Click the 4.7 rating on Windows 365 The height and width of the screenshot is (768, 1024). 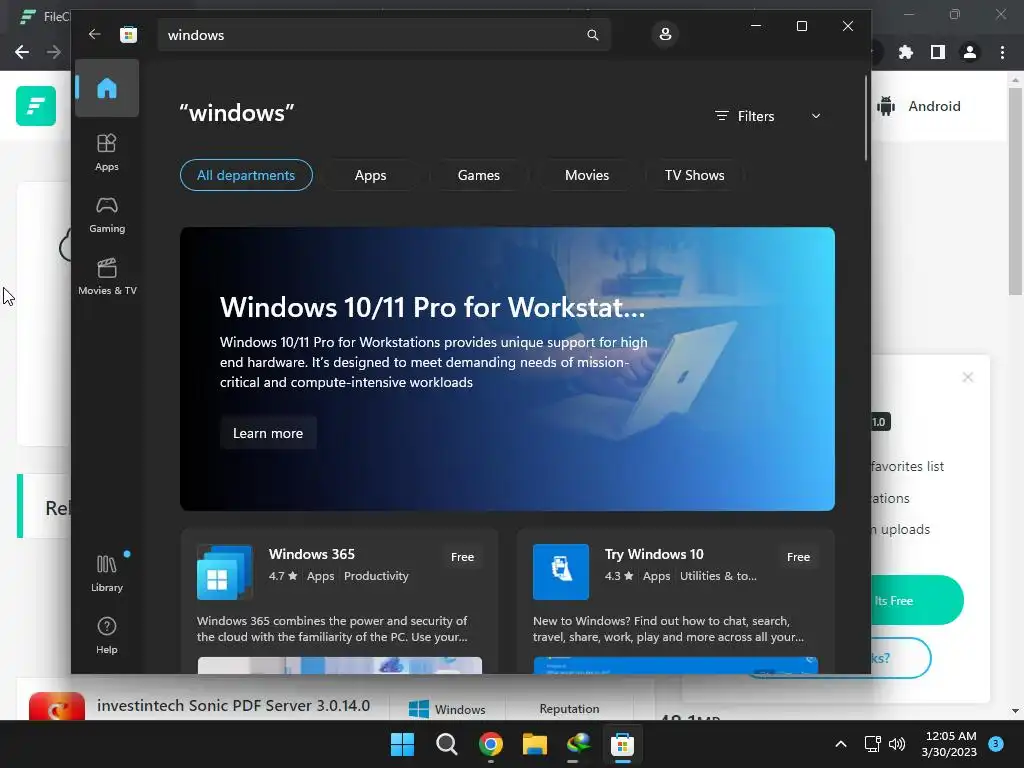[283, 576]
